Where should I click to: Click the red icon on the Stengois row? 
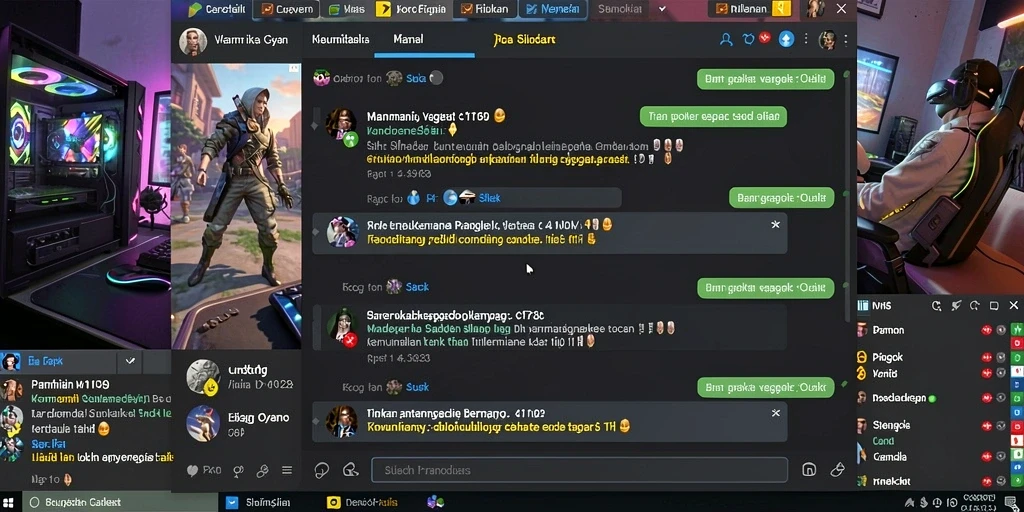coord(987,426)
